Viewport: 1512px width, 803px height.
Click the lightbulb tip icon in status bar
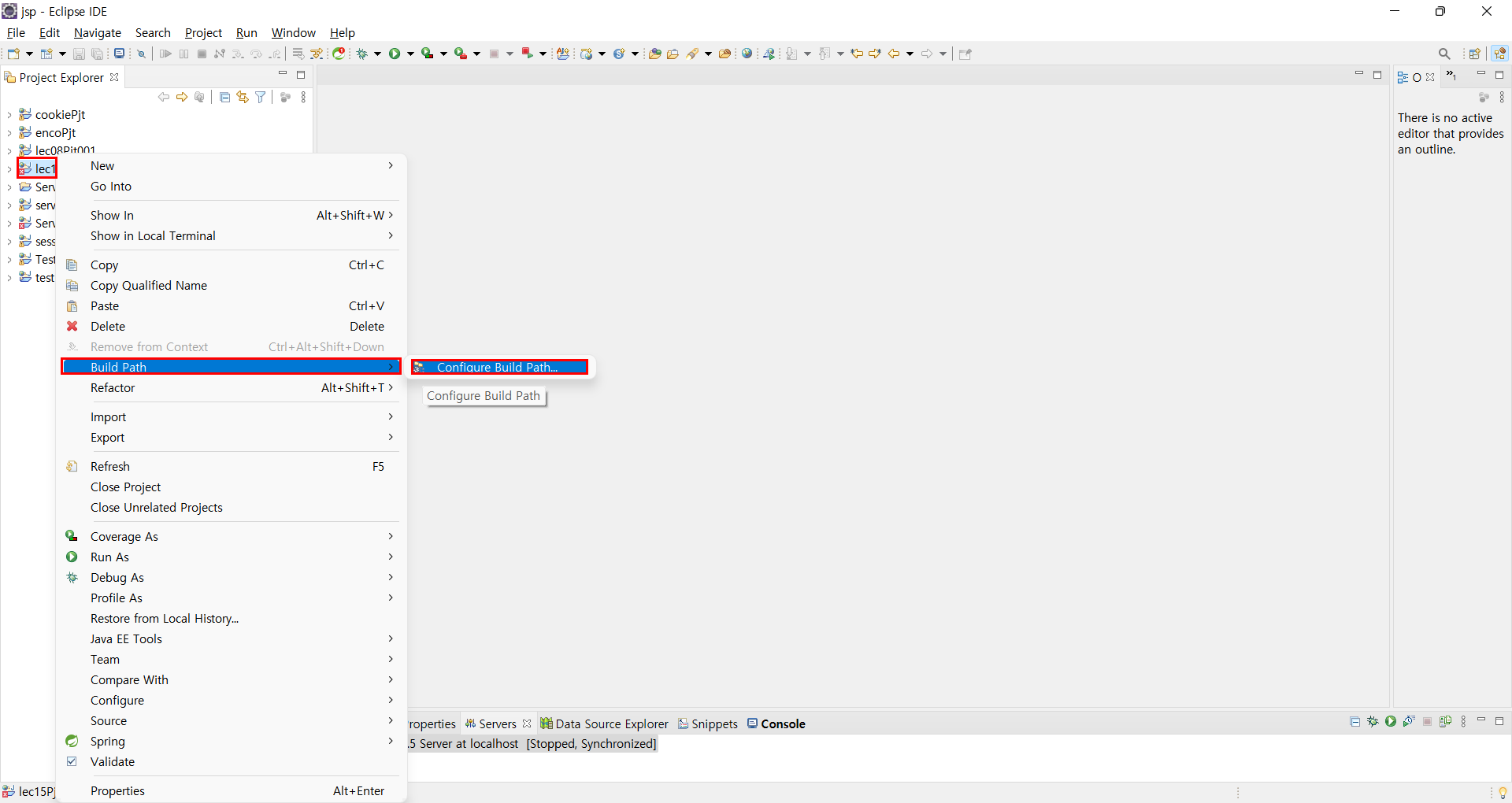(1503, 793)
